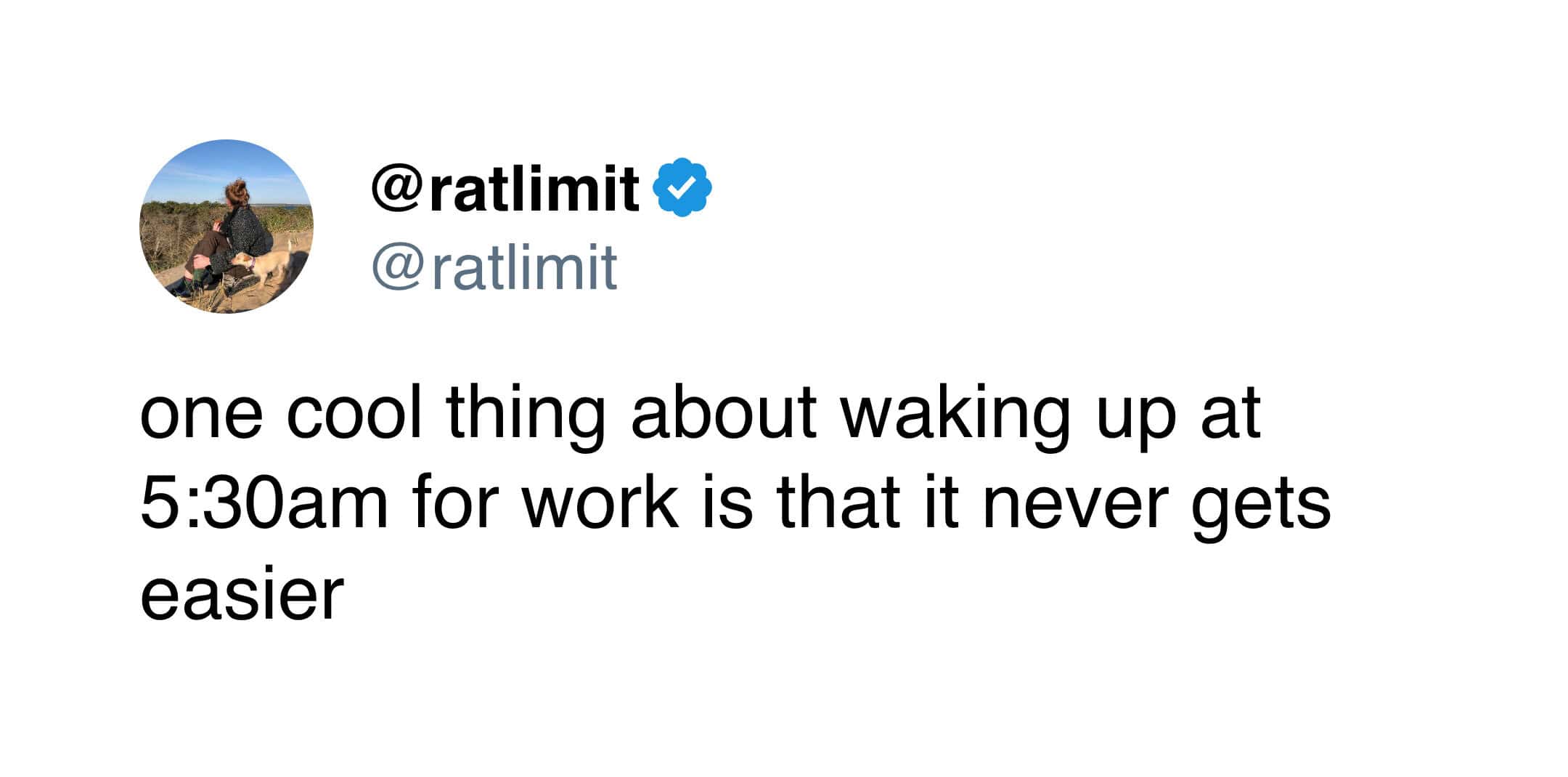Viewport: 1568px width, 777px height.
Task: Click the word "gets" in the tweet
Action: pyautogui.click(x=1262, y=507)
